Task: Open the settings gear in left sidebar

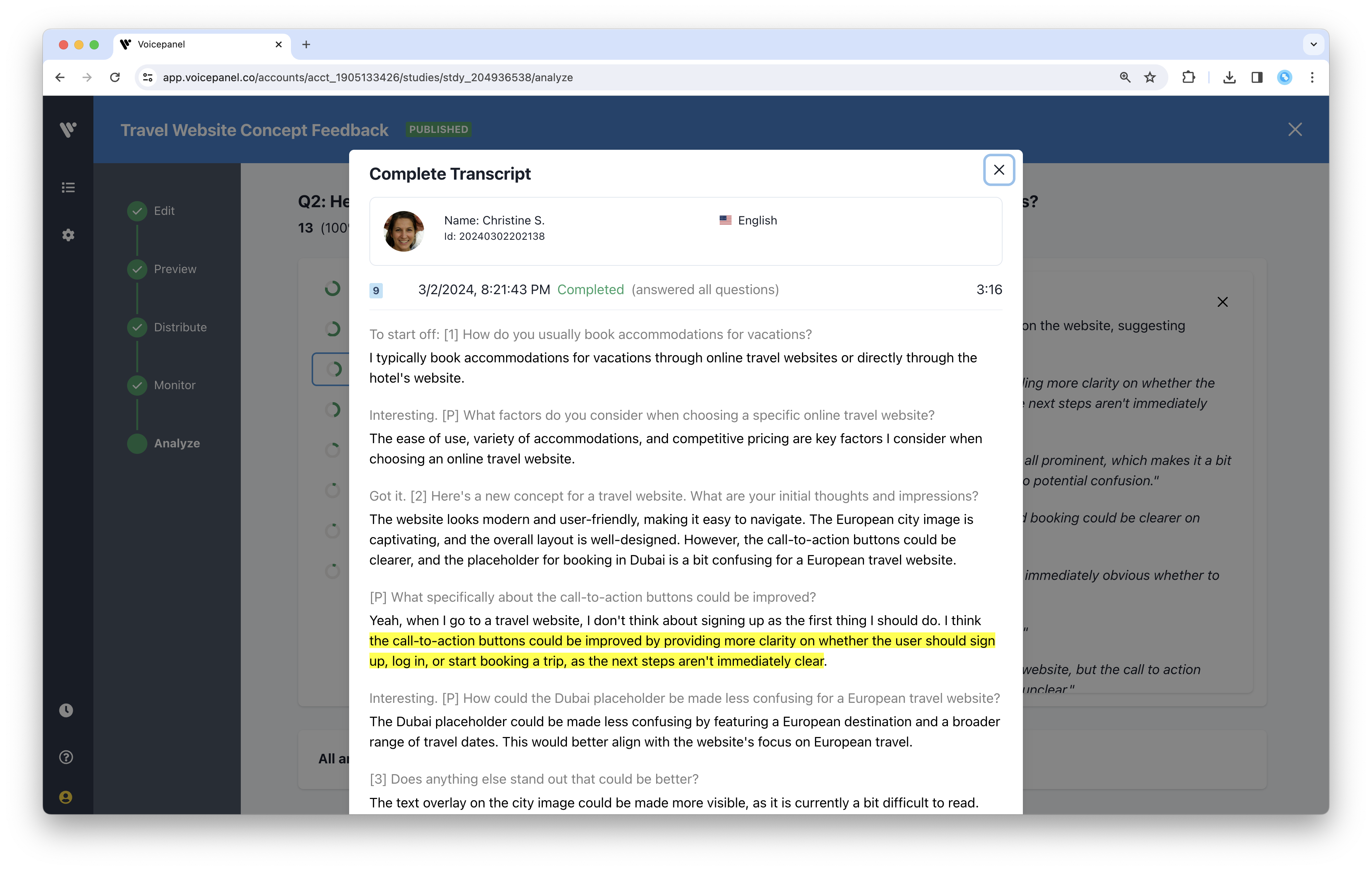Action: point(68,235)
